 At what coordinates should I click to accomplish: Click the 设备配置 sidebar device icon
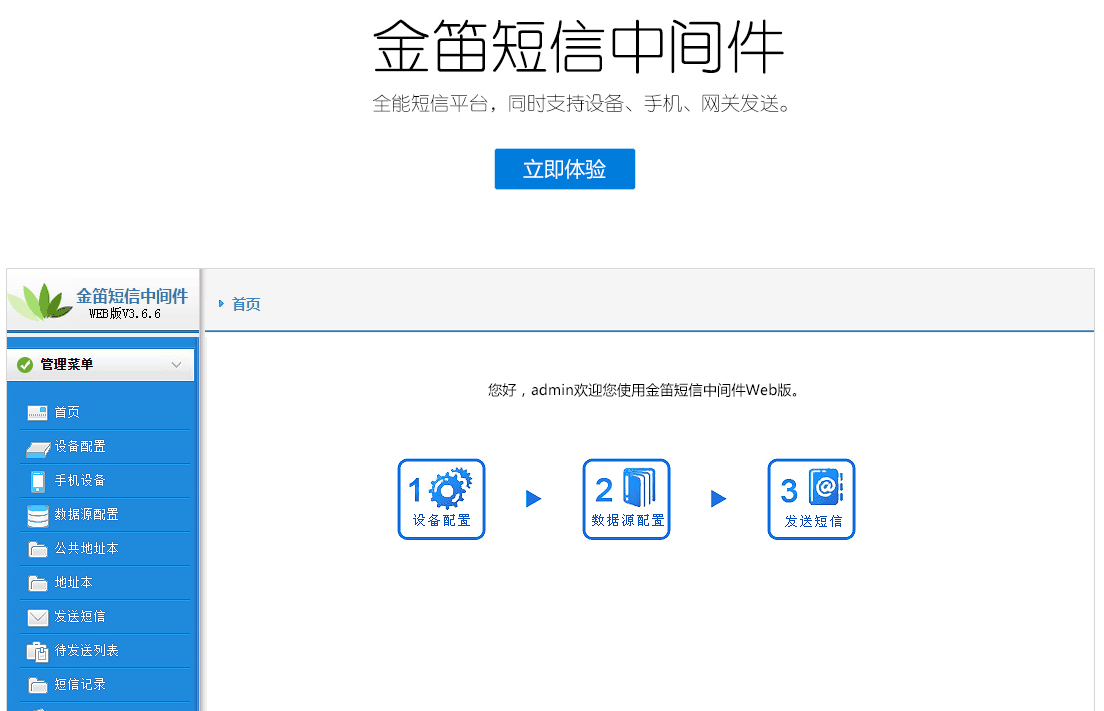[37, 448]
